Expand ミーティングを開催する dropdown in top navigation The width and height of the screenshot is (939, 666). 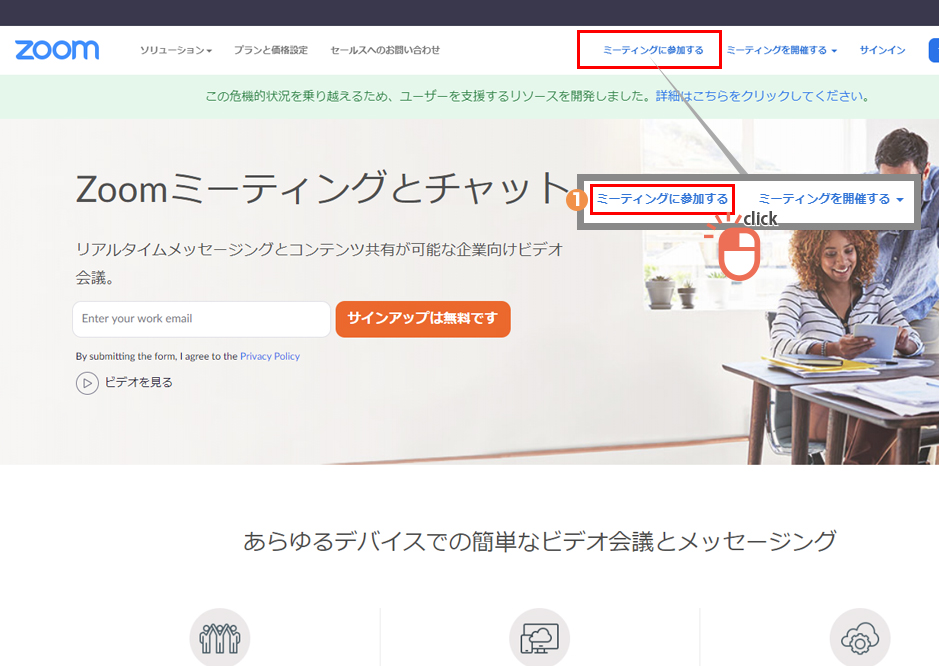point(782,50)
